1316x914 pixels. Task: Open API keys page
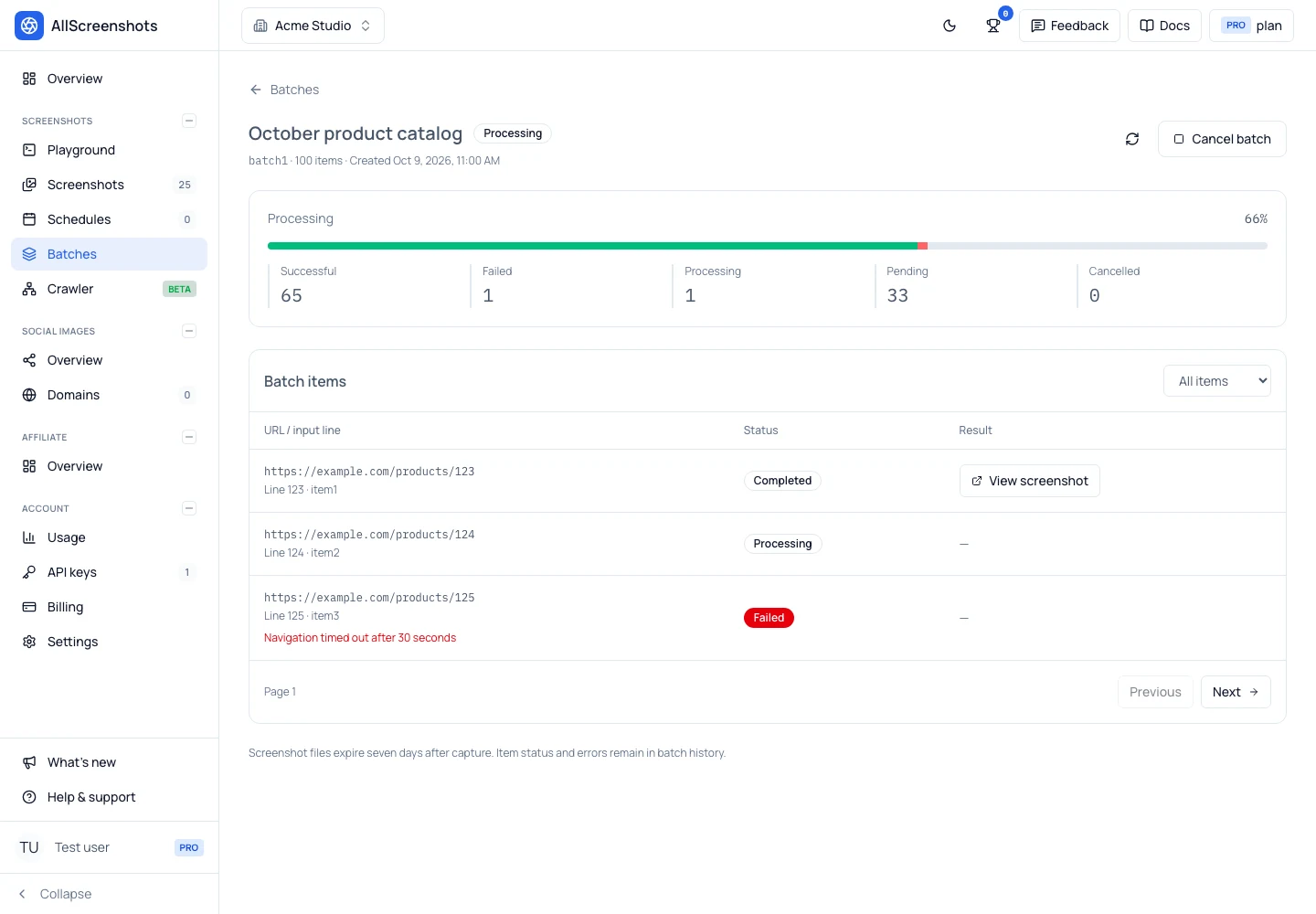[x=109, y=572]
